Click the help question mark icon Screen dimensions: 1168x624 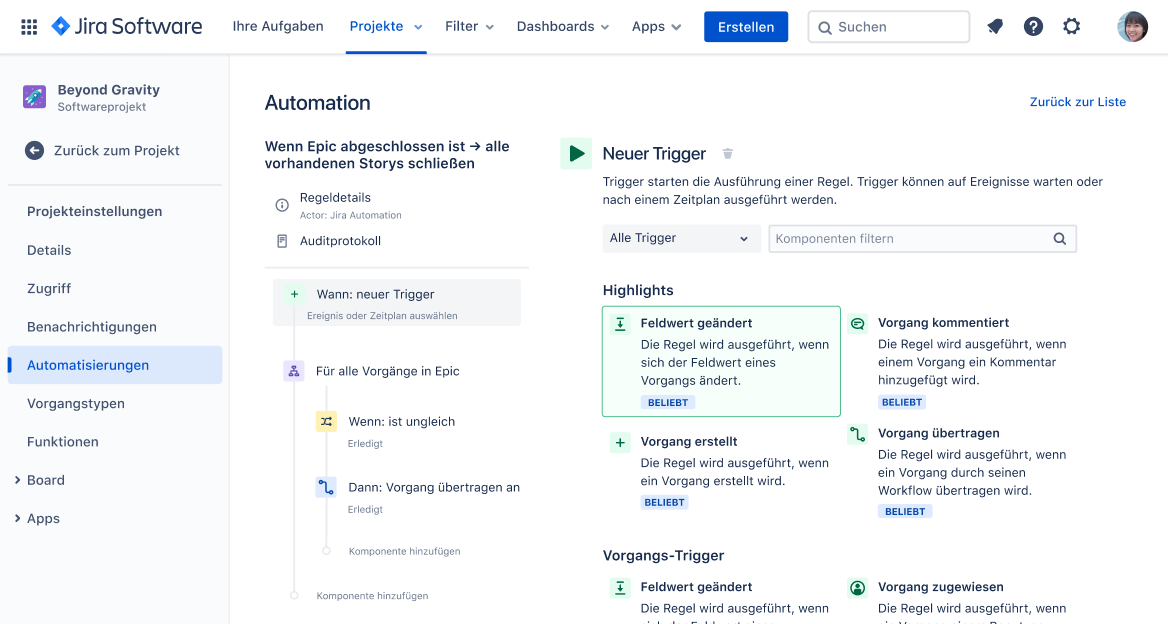click(x=1033, y=26)
